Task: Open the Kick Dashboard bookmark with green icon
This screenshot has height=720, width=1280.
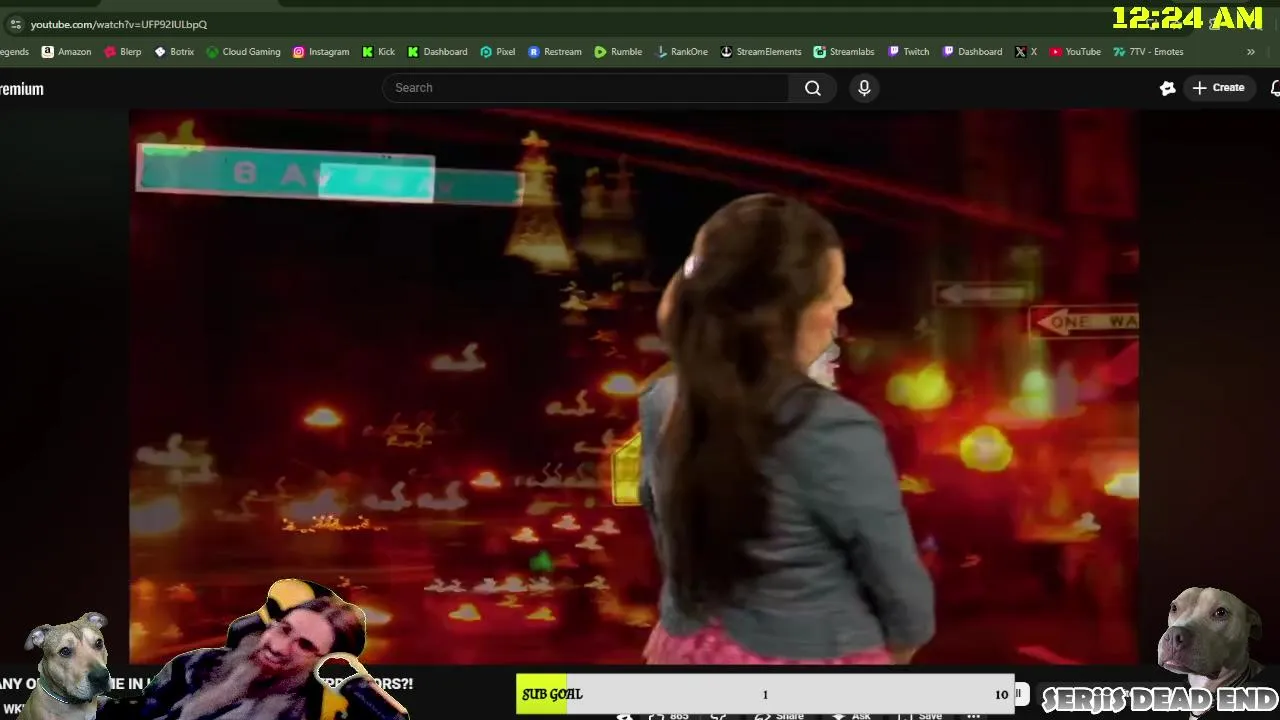Action: point(437,52)
